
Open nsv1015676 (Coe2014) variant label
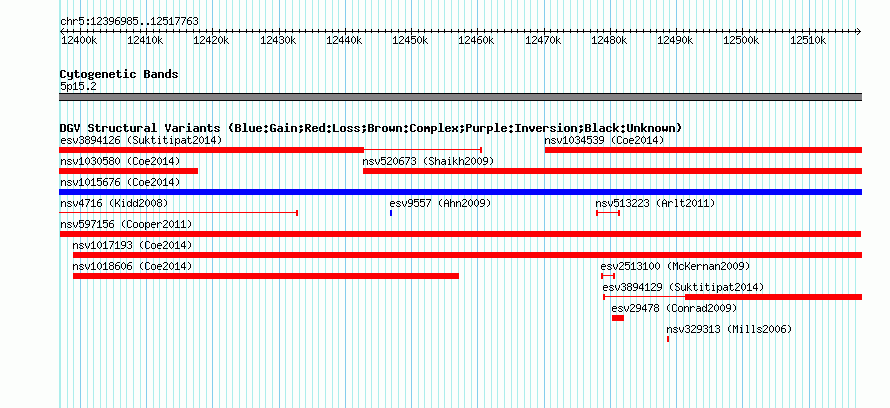[x=120, y=182]
